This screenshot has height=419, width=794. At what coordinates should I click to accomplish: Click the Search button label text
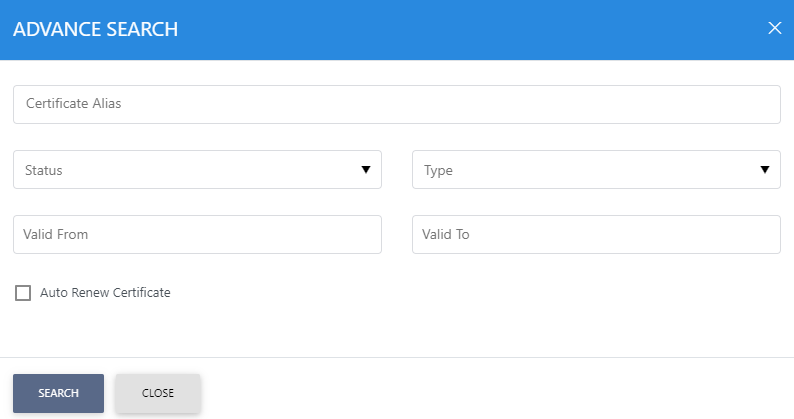(58, 393)
